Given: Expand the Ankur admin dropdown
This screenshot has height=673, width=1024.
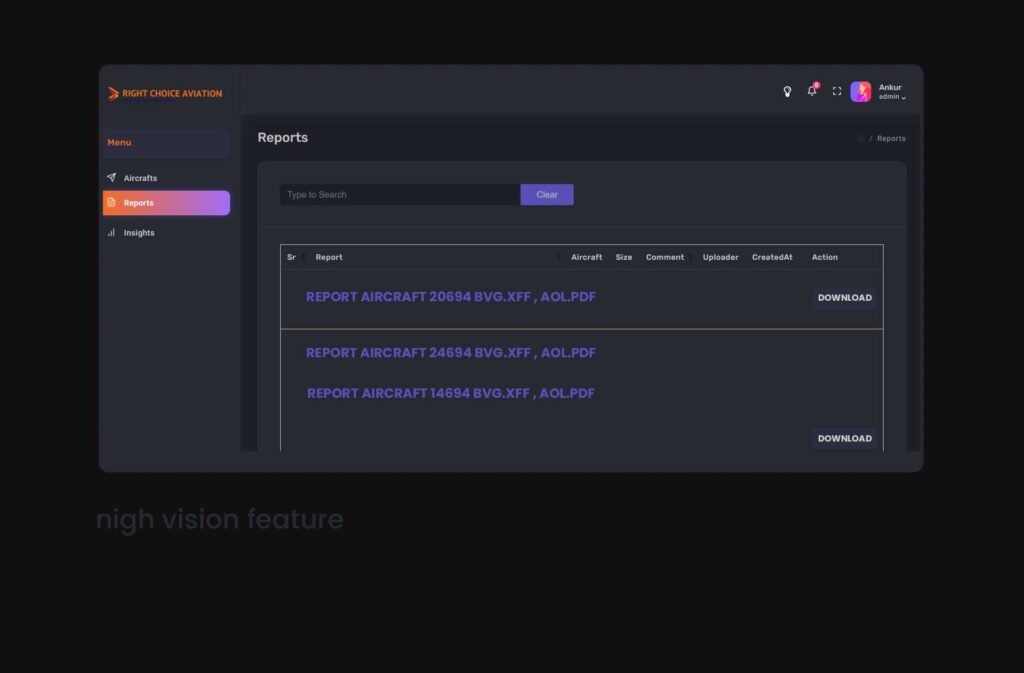Looking at the screenshot, I should coord(892,92).
